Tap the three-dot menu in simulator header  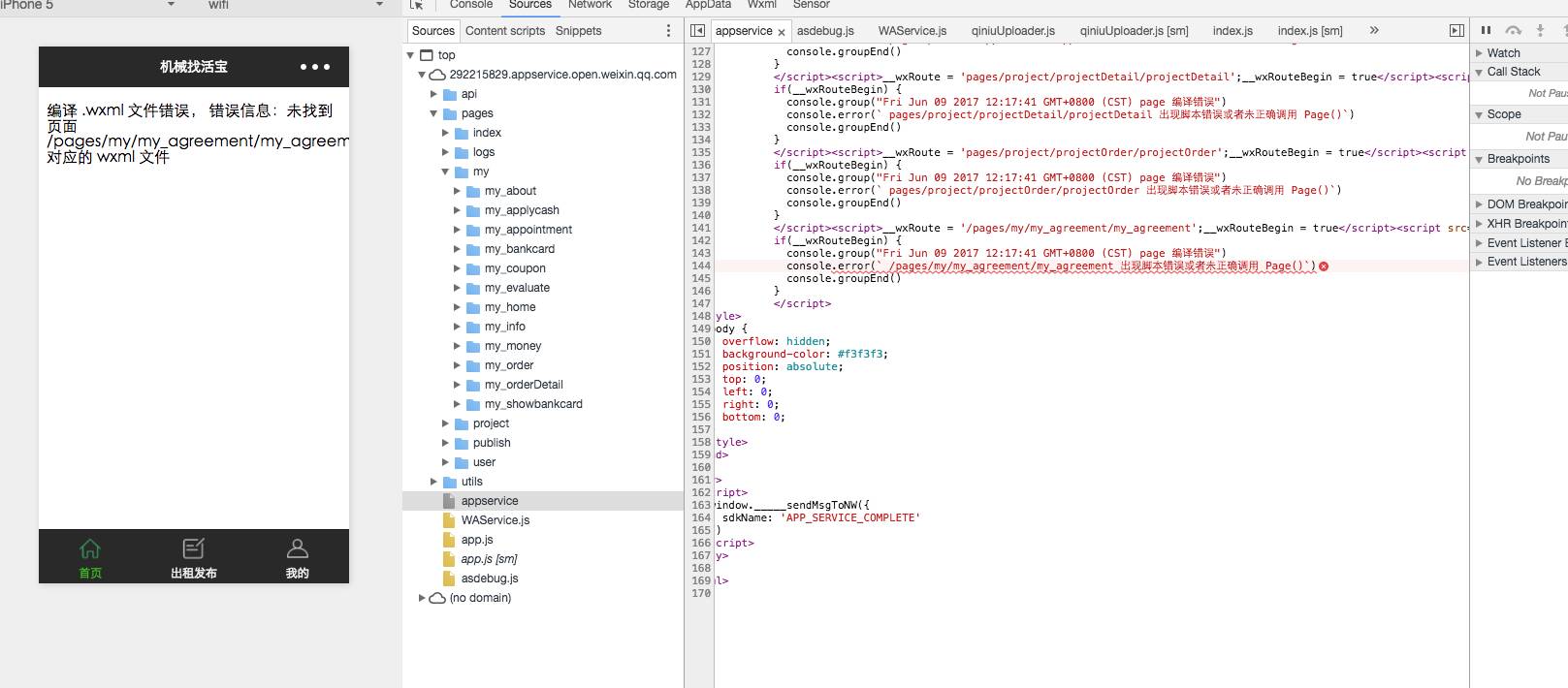tap(315, 67)
